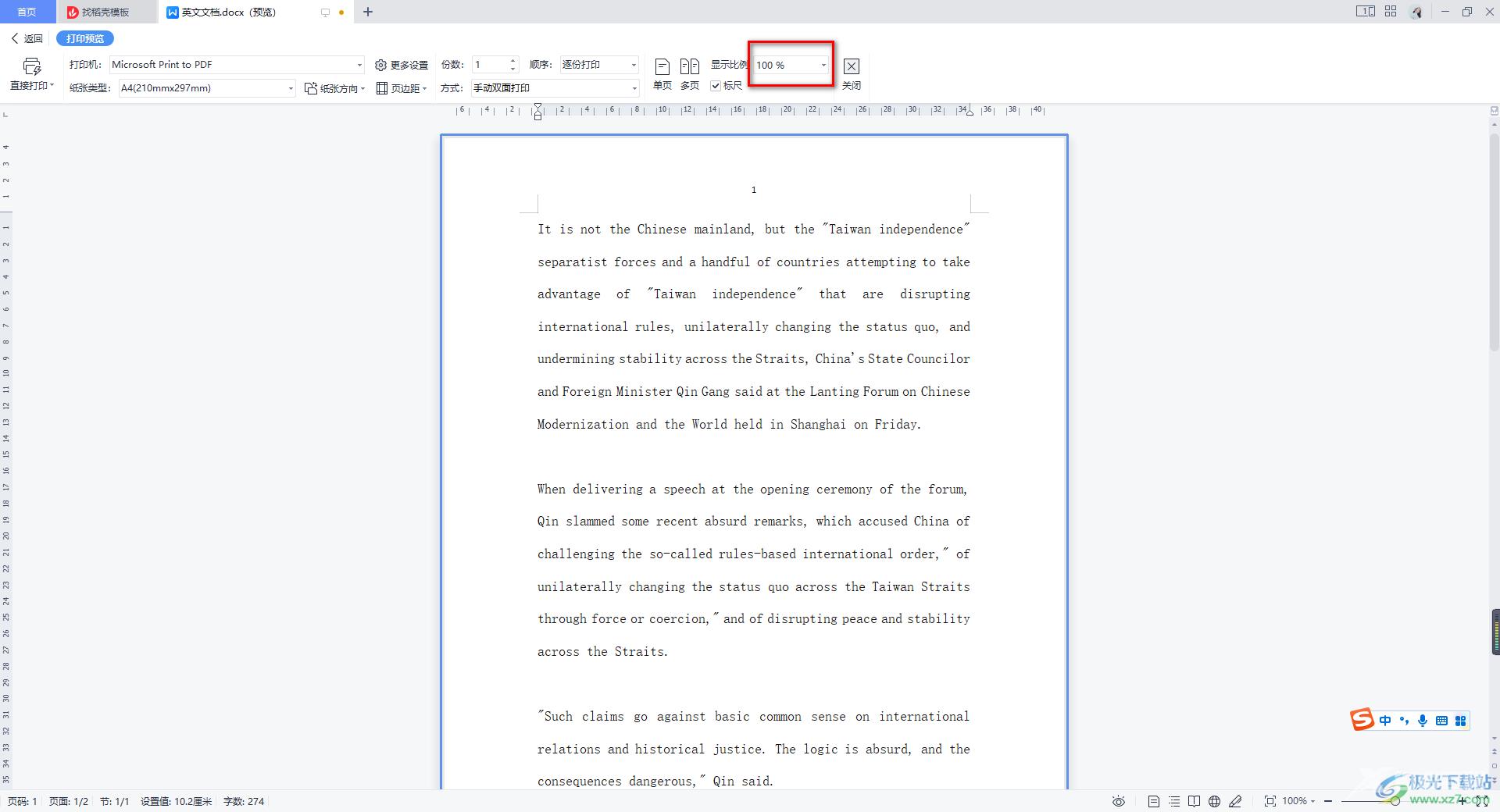This screenshot has height=812, width=1500.
Task: Click the Sogou input S logo
Action: tap(1362, 719)
